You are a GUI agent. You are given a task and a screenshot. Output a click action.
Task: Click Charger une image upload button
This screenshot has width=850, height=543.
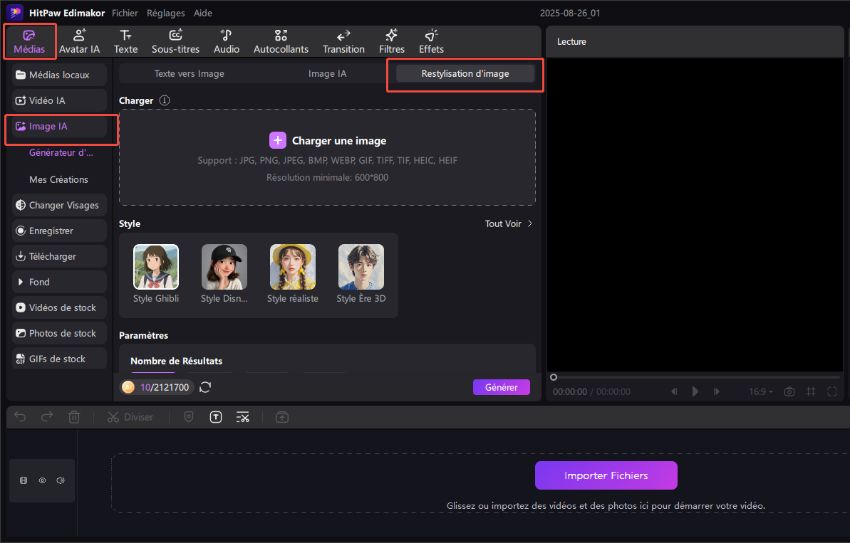coord(327,141)
